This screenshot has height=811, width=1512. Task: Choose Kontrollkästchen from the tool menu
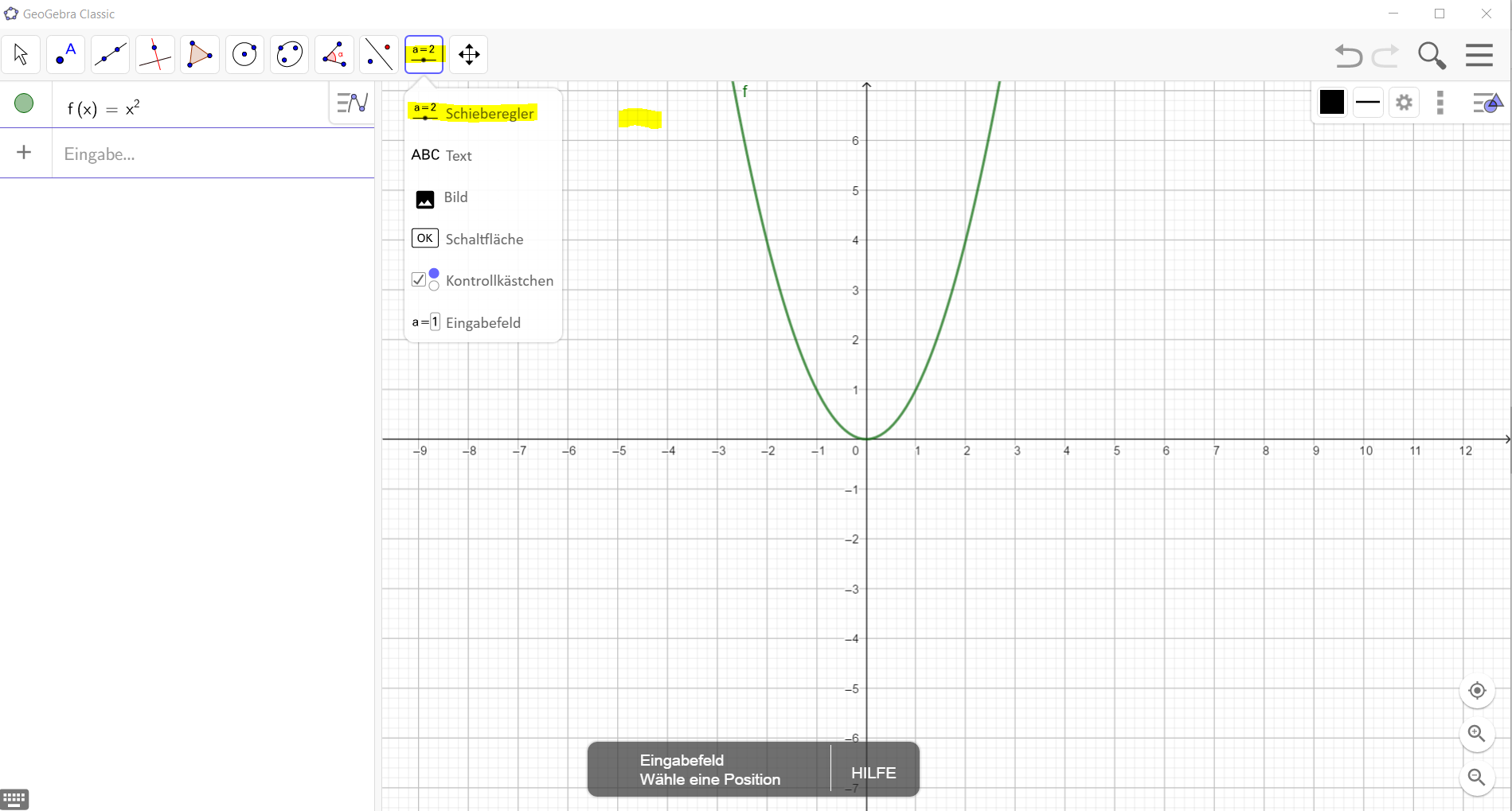click(483, 281)
